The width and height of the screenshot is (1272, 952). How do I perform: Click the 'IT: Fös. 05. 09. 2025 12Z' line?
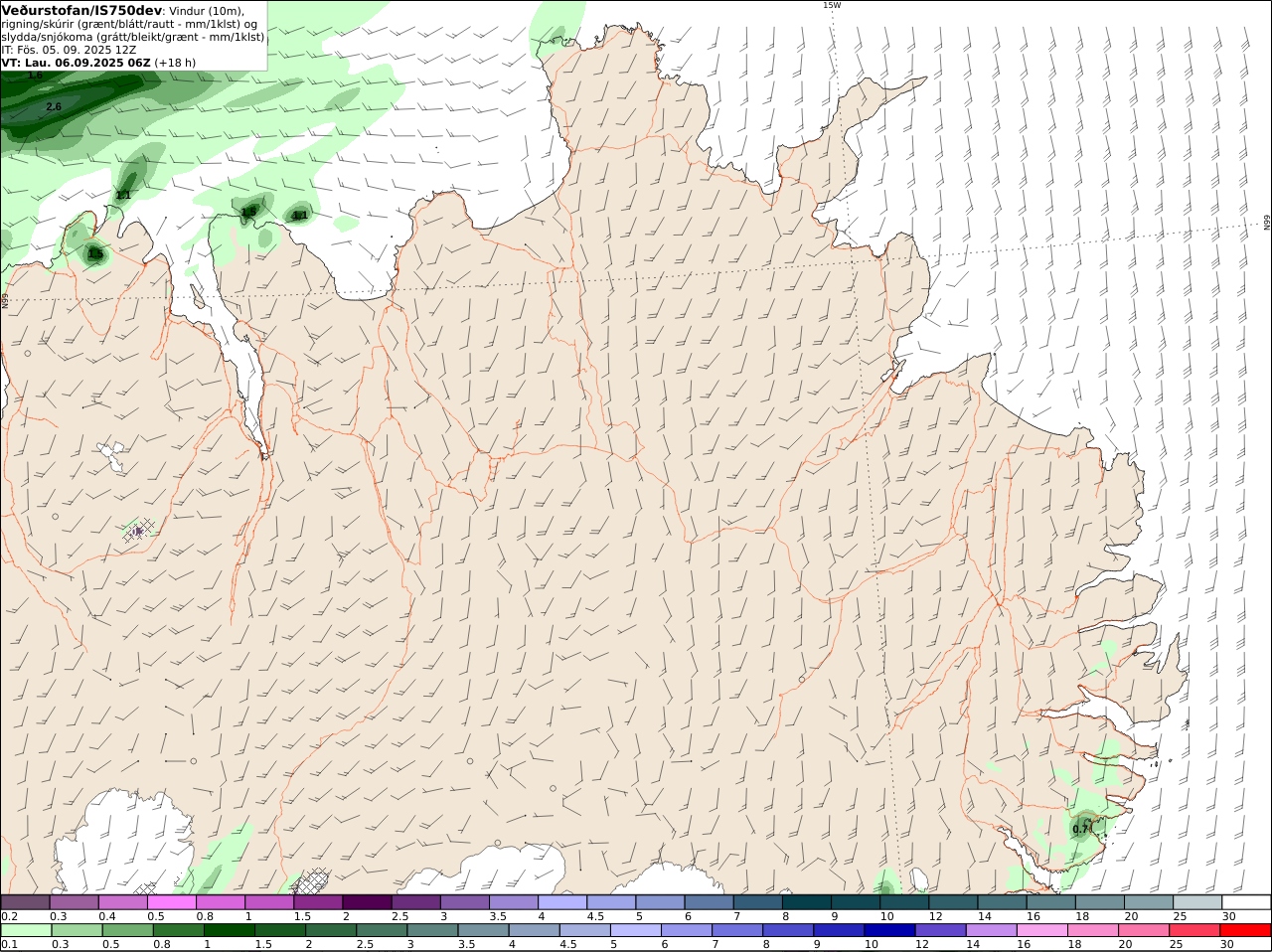tap(69, 50)
